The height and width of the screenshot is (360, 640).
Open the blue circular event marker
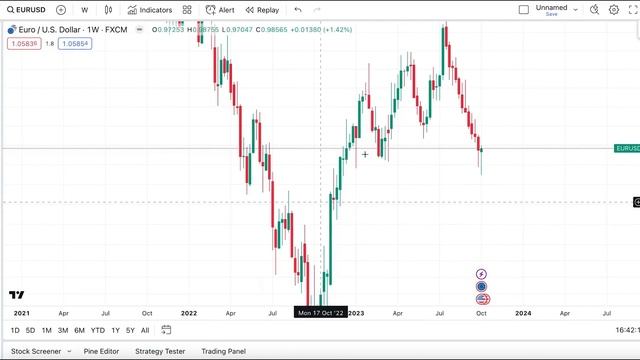point(482,287)
